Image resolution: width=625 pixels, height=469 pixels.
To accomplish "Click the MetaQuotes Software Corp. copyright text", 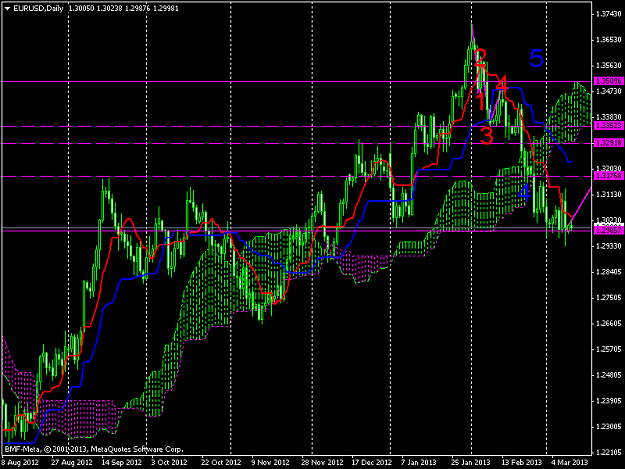I will (94, 449).
